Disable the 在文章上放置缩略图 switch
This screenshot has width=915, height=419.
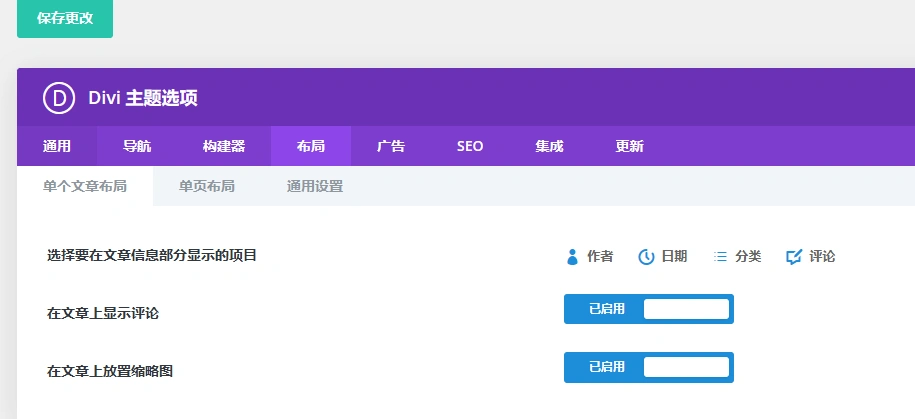point(648,367)
